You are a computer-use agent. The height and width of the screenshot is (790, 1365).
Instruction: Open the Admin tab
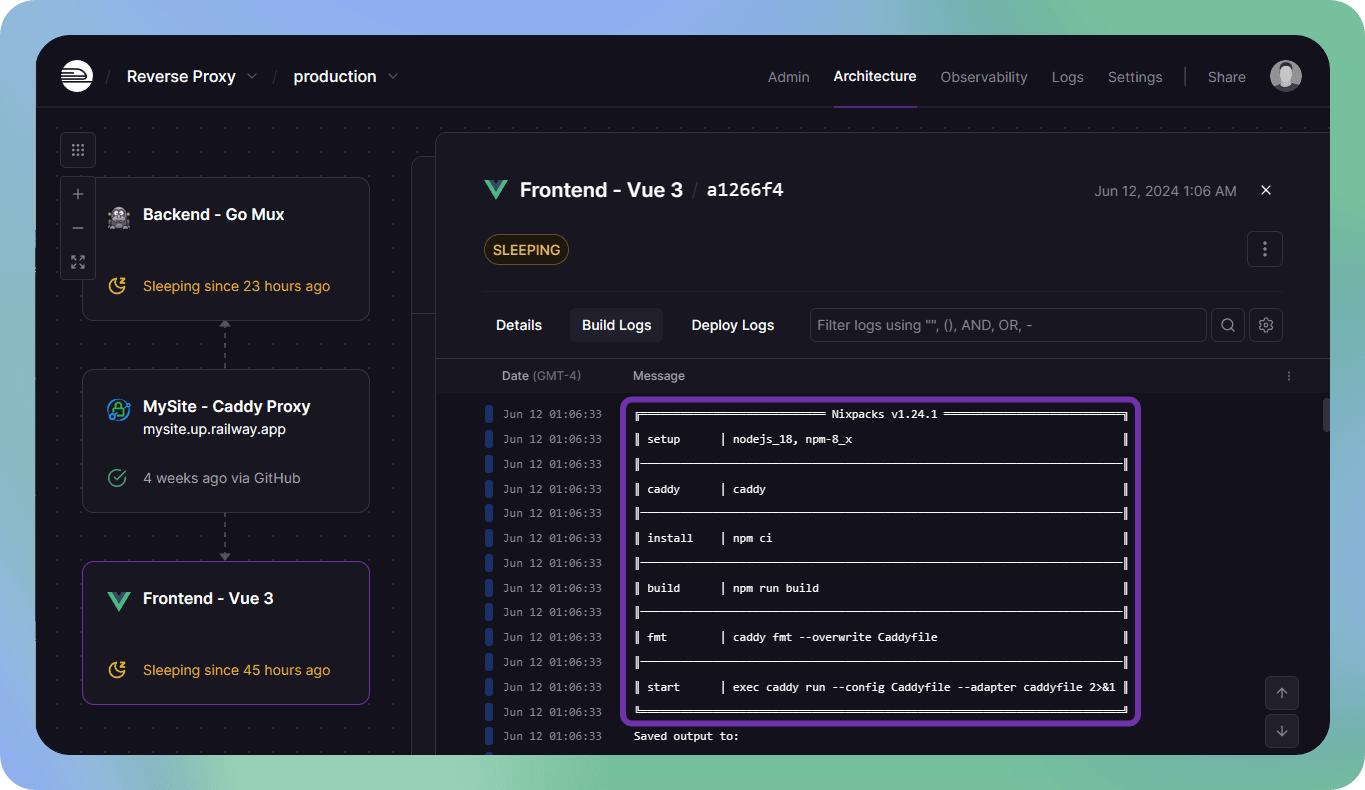(x=789, y=77)
